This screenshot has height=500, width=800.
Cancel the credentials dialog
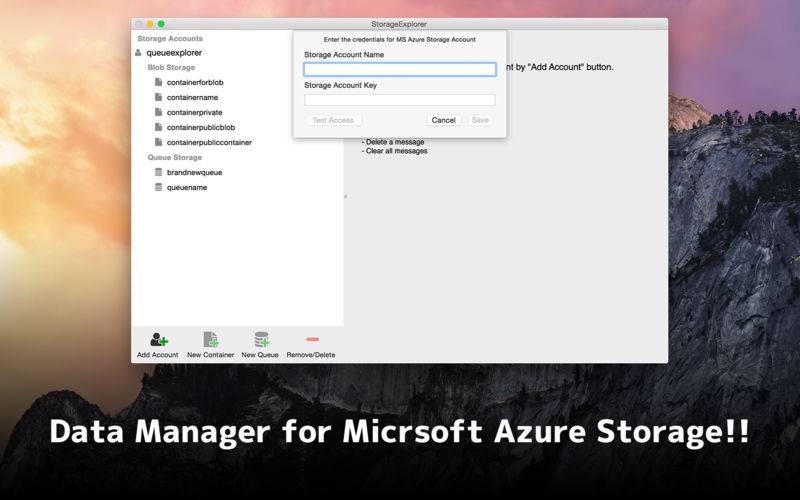tap(443, 120)
